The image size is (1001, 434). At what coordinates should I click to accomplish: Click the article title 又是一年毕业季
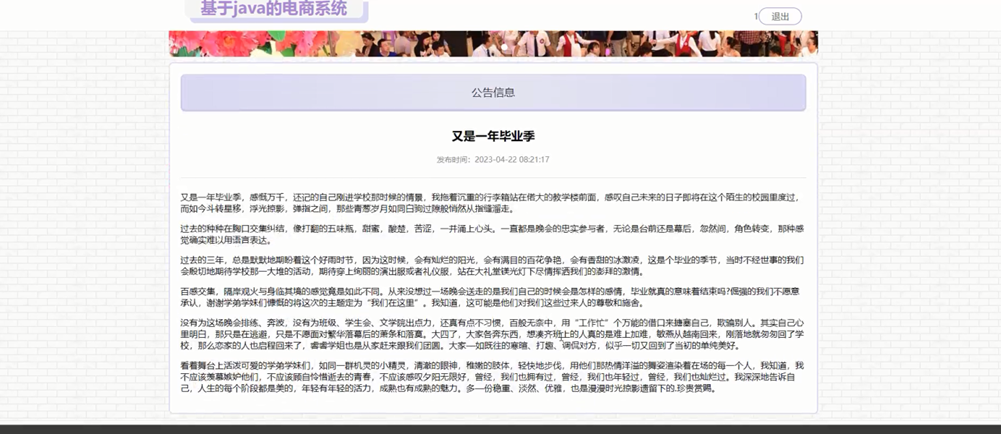[493, 136]
